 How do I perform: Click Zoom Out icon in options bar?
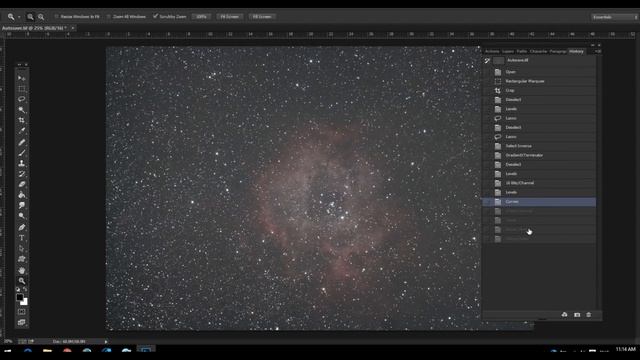(41, 17)
